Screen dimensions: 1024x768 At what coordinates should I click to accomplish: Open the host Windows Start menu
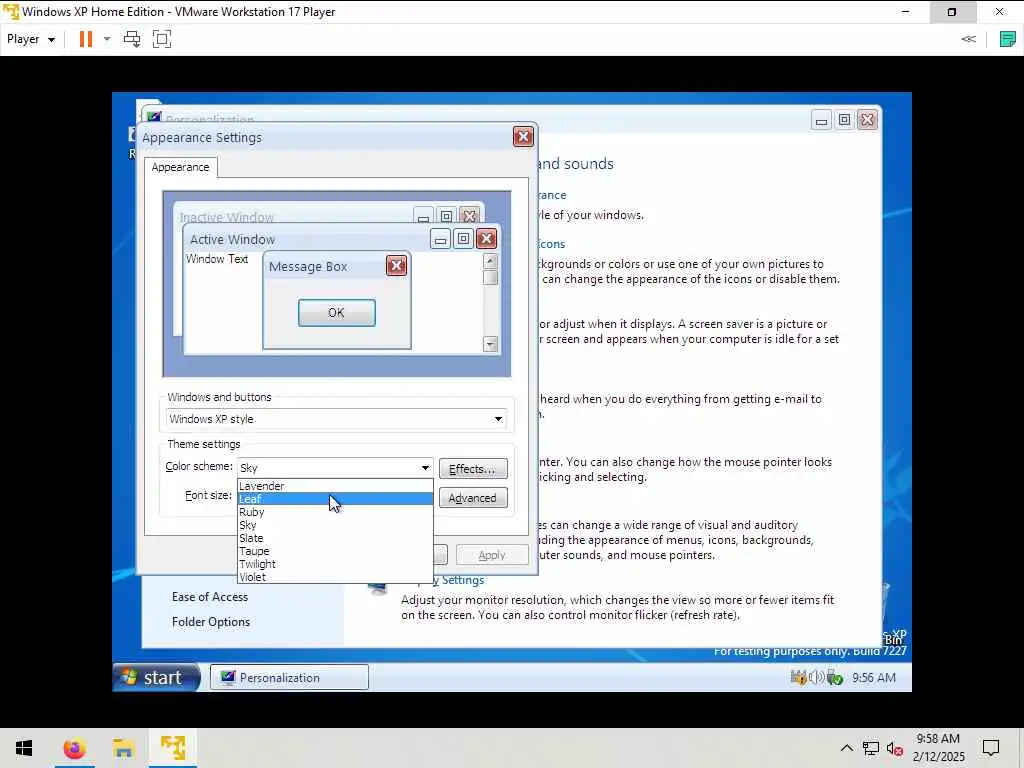(24, 748)
